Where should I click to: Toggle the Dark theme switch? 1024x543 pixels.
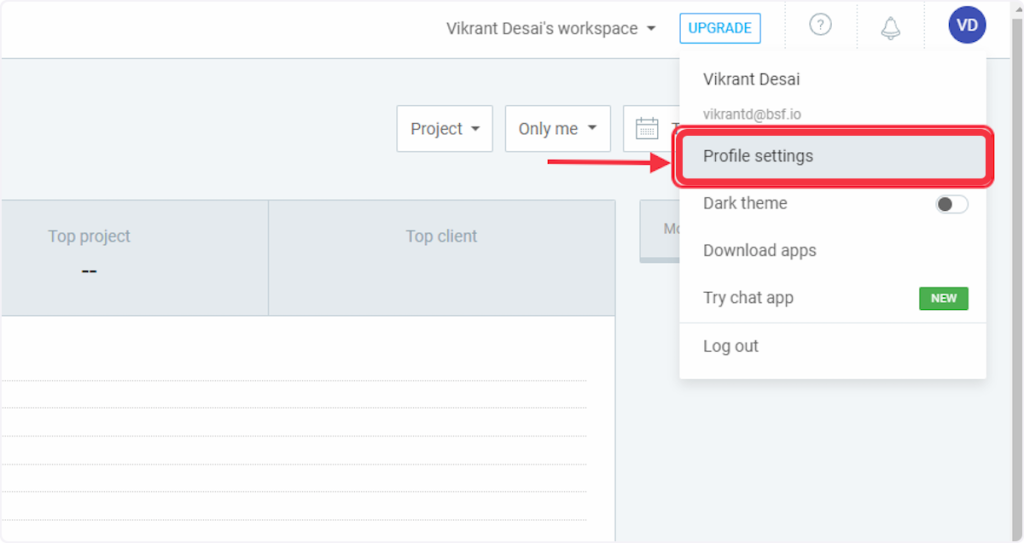pos(951,204)
